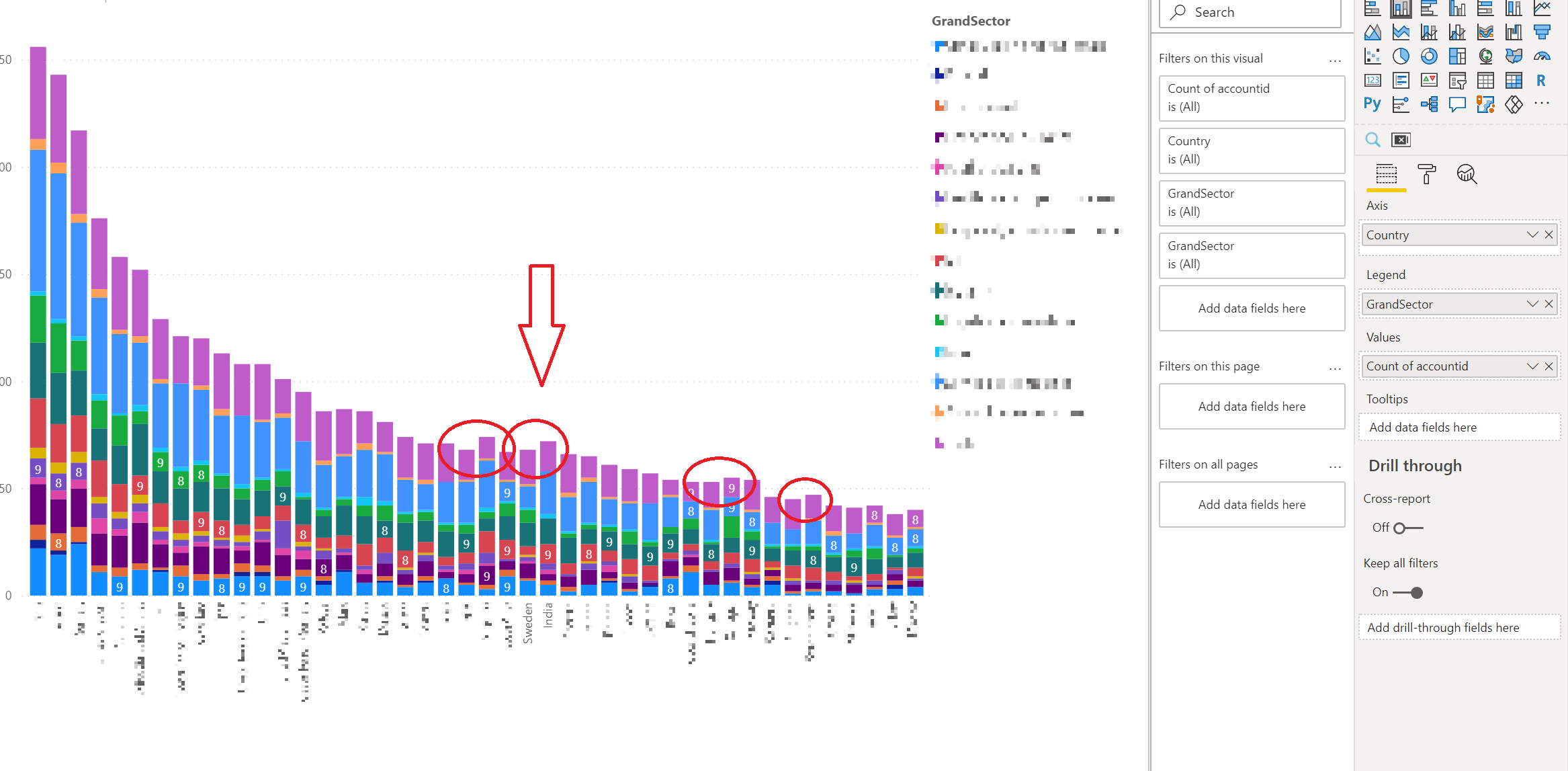1568x771 pixels.
Task: Open the Count of accountid filter card
Action: (x=1252, y=98)
